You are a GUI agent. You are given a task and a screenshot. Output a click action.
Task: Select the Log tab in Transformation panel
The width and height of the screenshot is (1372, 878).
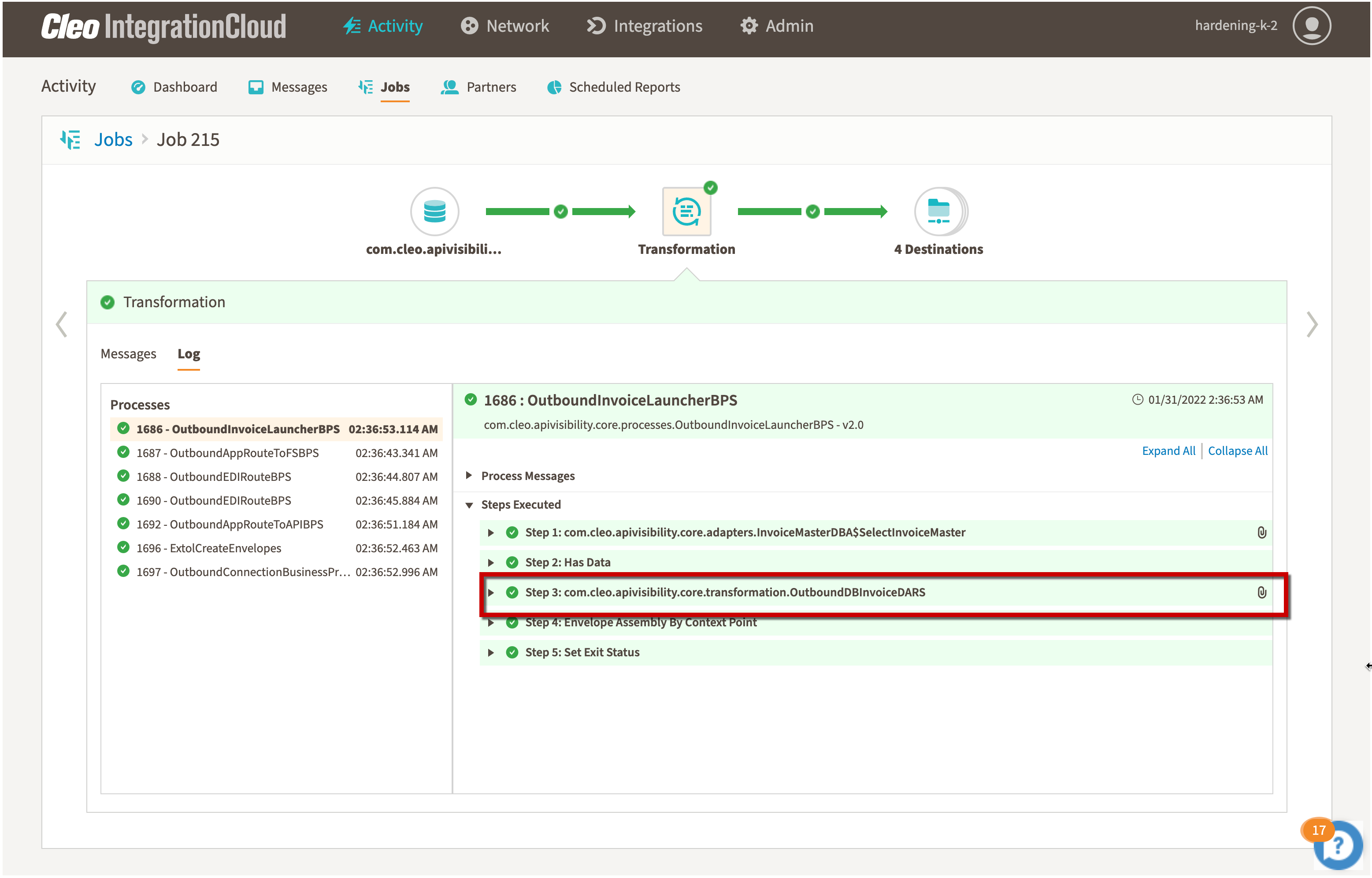coord(189,354)
